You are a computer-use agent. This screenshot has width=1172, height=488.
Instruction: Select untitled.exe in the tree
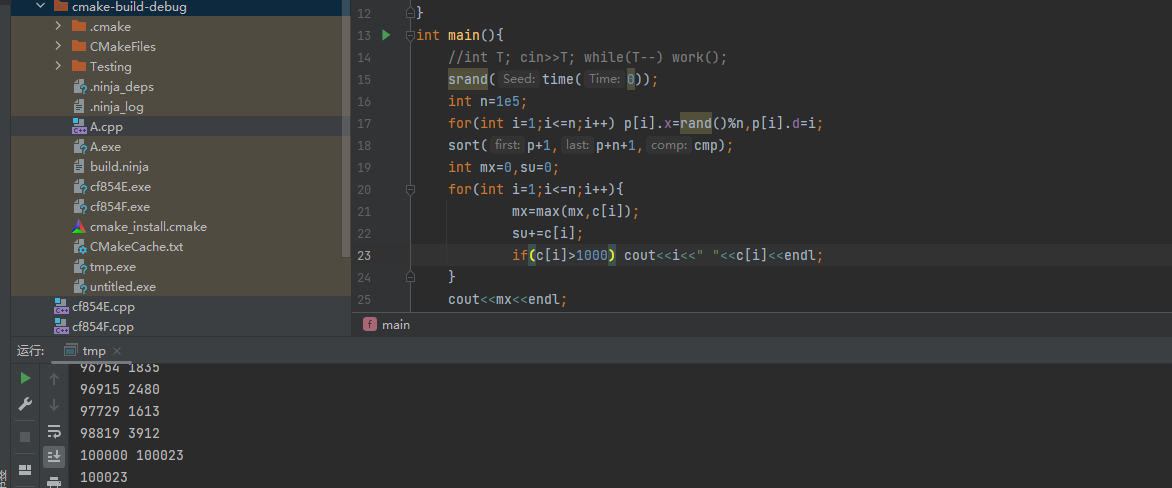click(x=123, y=287)
